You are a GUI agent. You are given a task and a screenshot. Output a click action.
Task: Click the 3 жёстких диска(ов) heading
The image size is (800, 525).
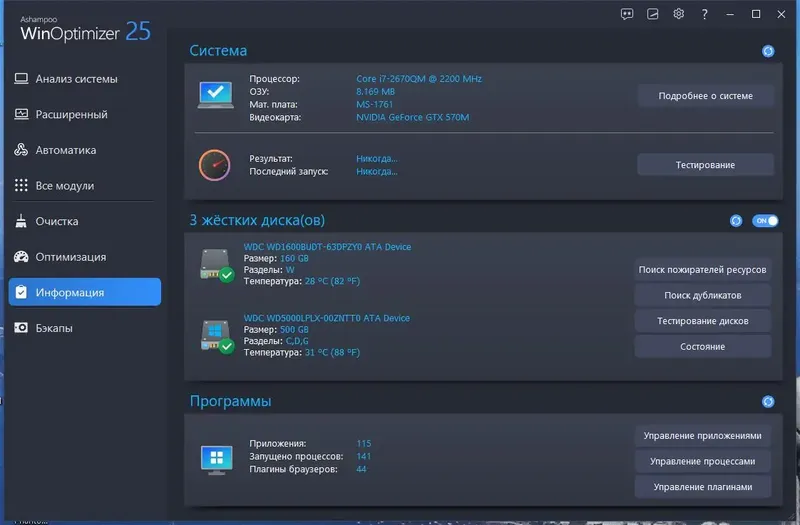257,220
